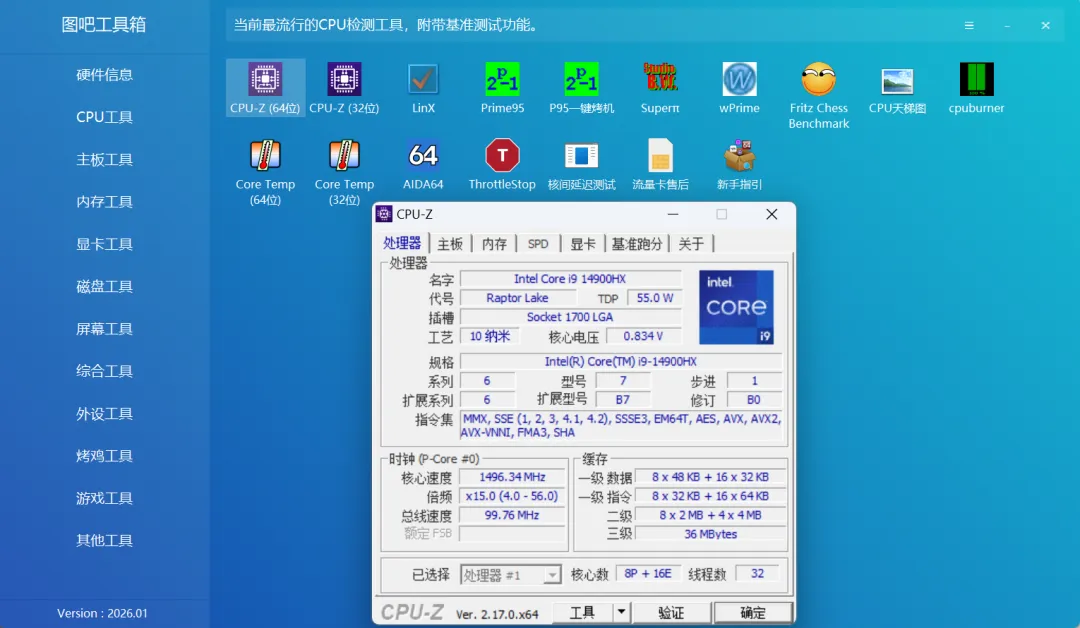
Task: Open Core Temp (32位)
Action: [344, 171]
